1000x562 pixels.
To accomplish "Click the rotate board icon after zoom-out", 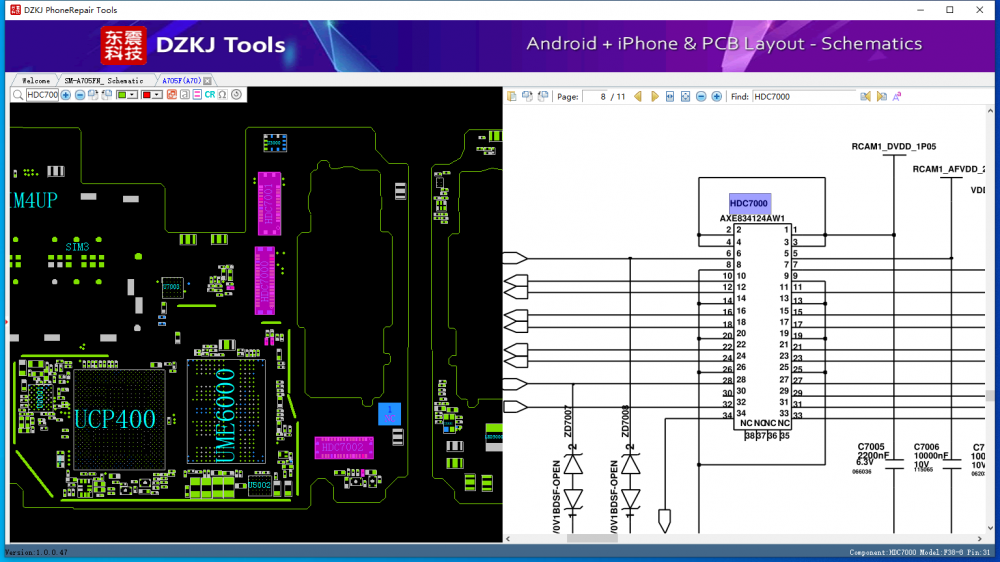I will click(x=93, y=95).
